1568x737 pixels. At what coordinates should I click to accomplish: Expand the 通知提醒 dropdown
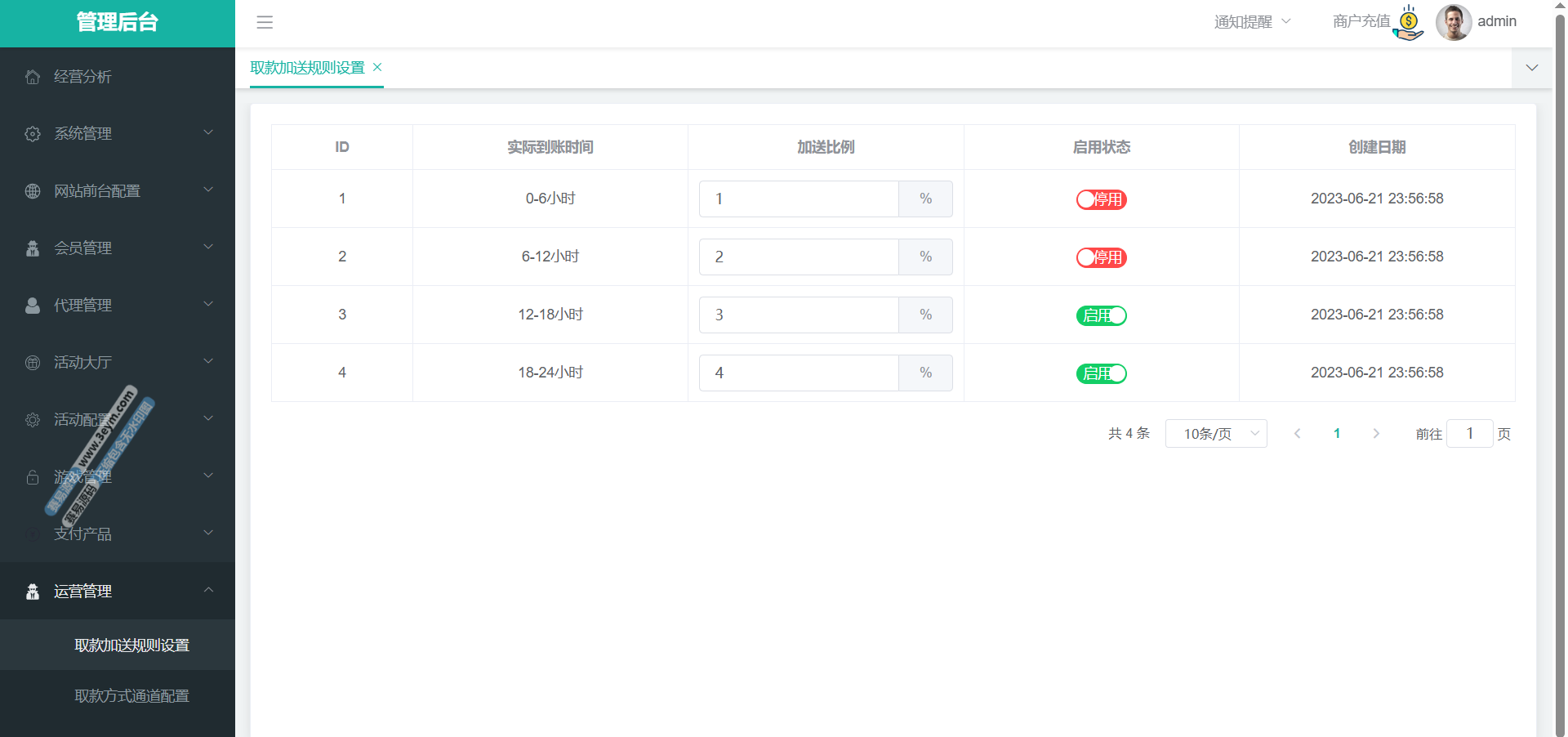tap(1252, 22)
